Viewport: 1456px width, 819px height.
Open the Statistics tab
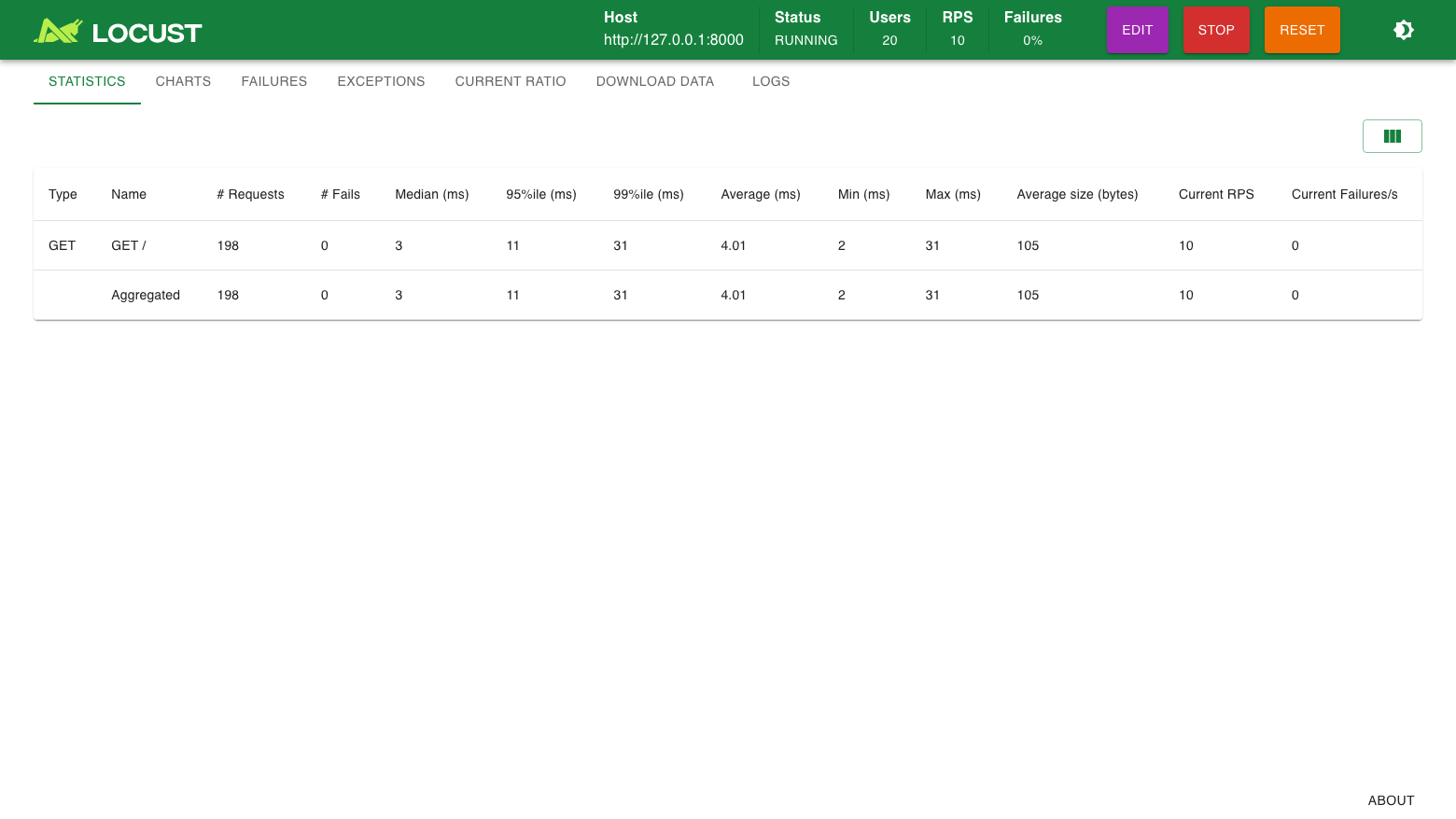[87, 81]
